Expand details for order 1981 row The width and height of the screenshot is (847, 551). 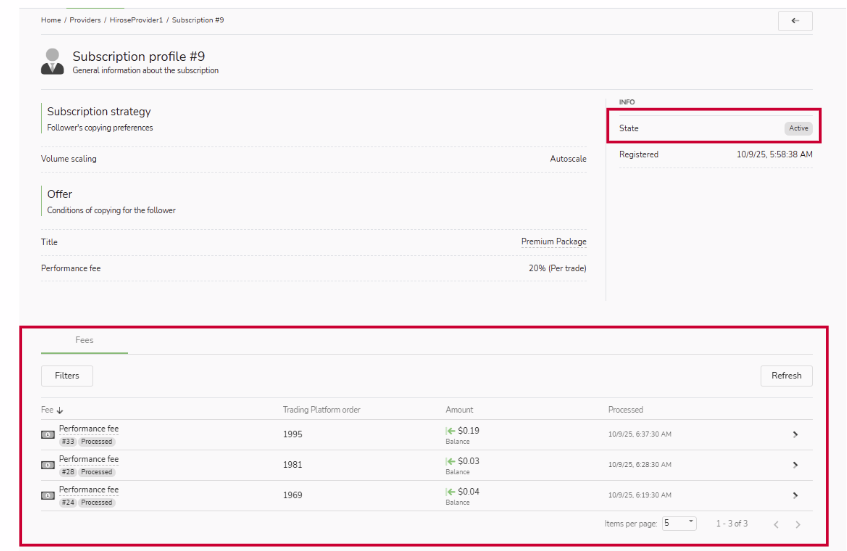point(795,465)
